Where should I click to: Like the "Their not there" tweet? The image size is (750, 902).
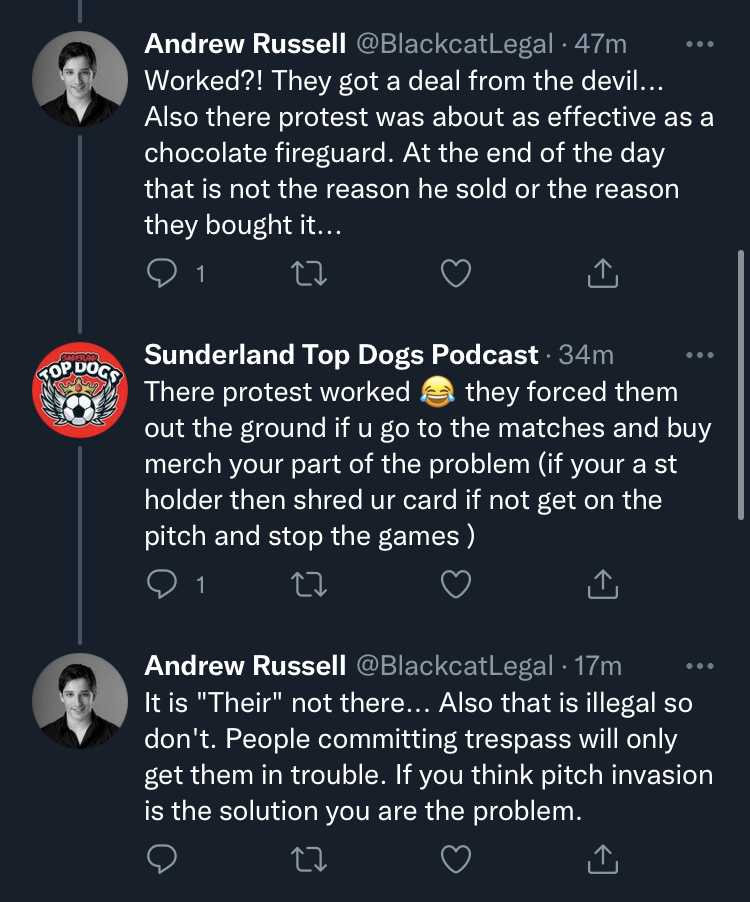pos(456,858)
